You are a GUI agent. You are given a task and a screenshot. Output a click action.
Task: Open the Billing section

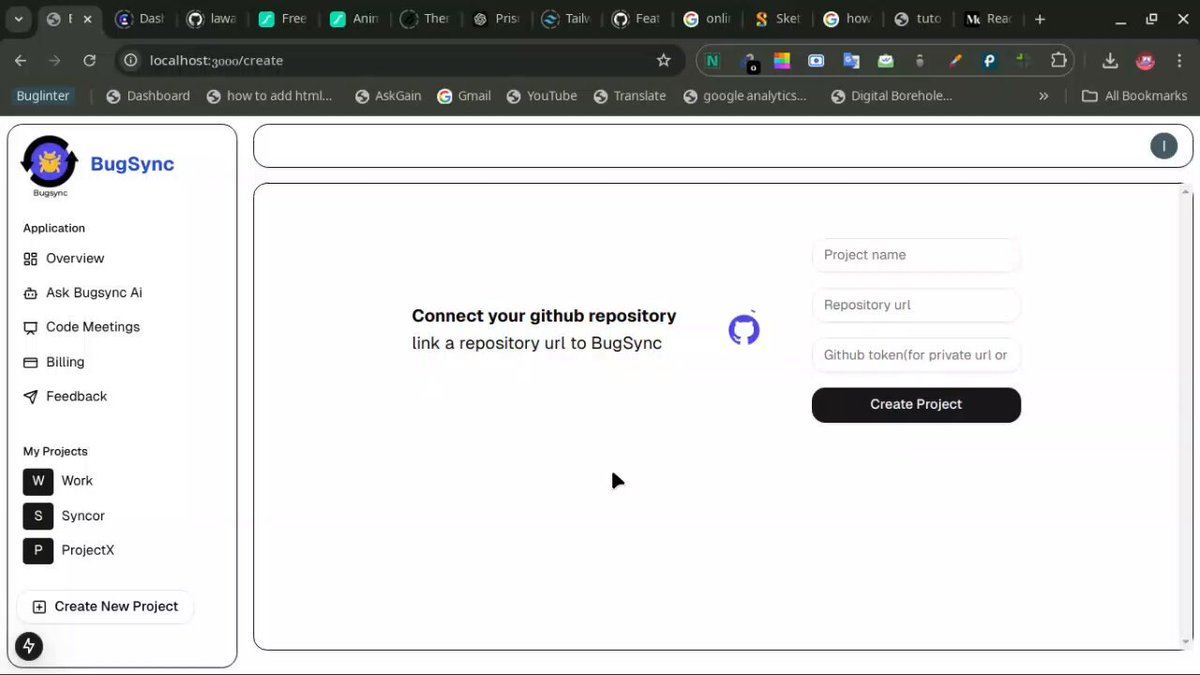click(54, 362)
